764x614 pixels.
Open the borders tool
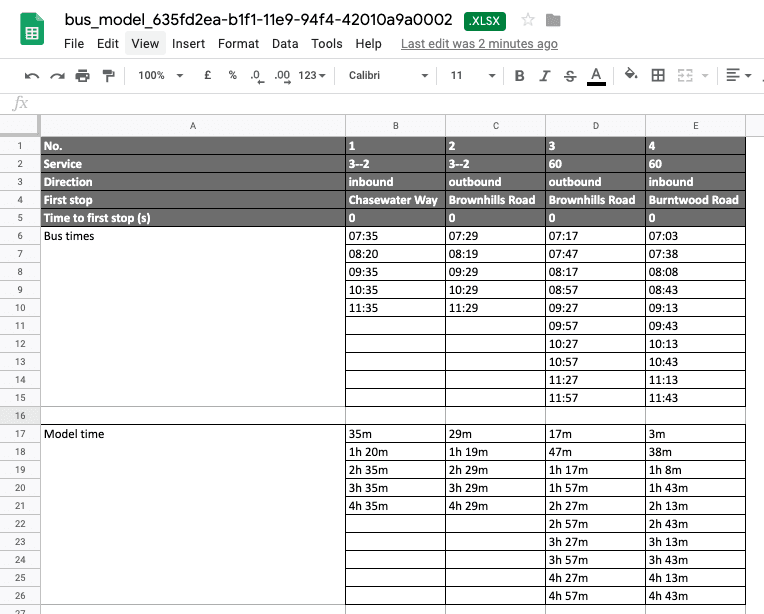[658, 76]
